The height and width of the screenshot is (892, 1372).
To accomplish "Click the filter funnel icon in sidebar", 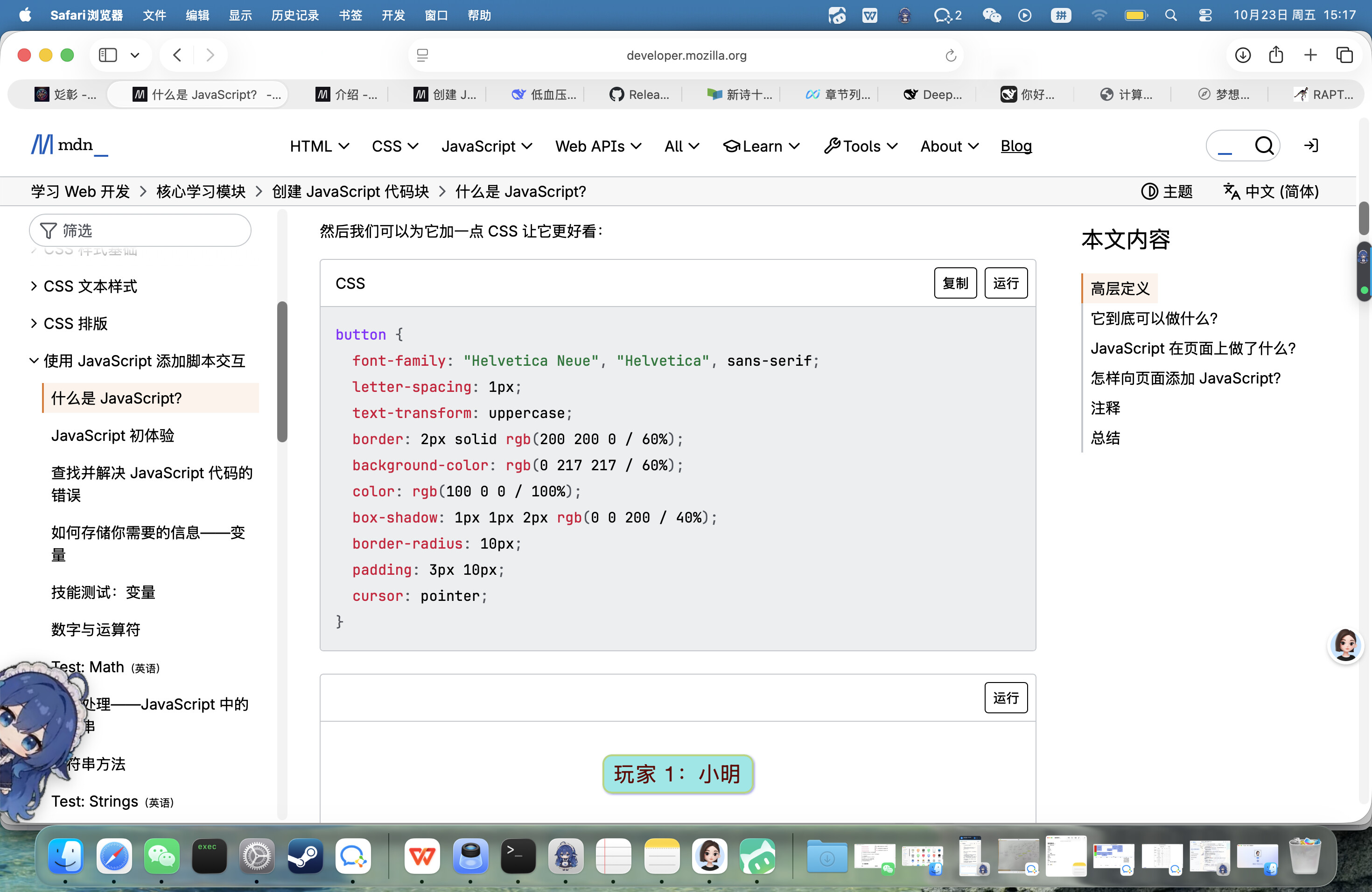I will click(x=49, y=230).
